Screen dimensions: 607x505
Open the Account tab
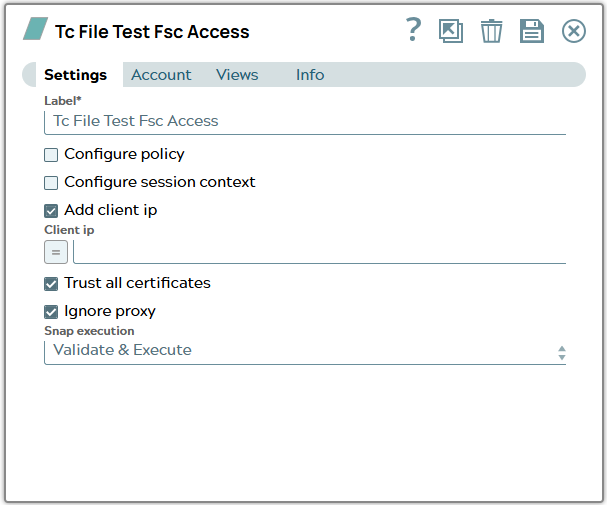pos(161,75)
